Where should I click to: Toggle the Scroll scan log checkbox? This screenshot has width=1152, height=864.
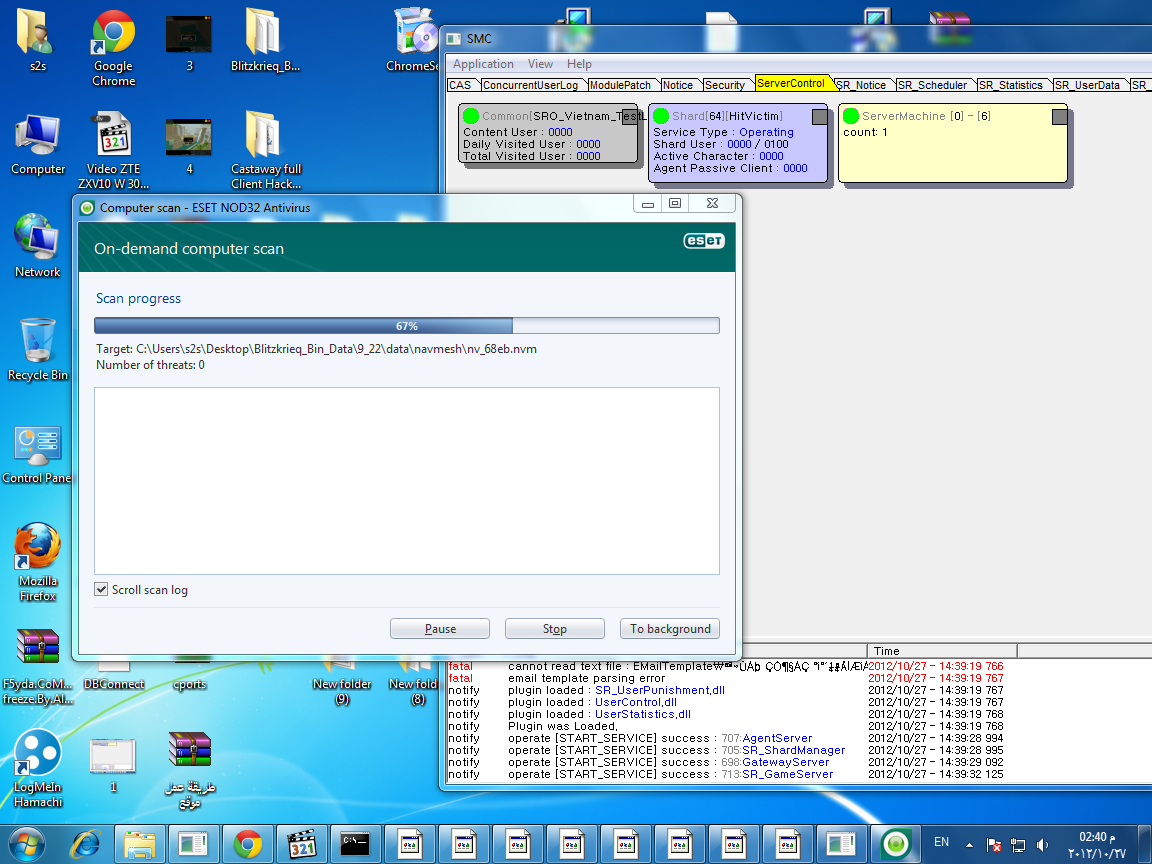tap(101, 589)
